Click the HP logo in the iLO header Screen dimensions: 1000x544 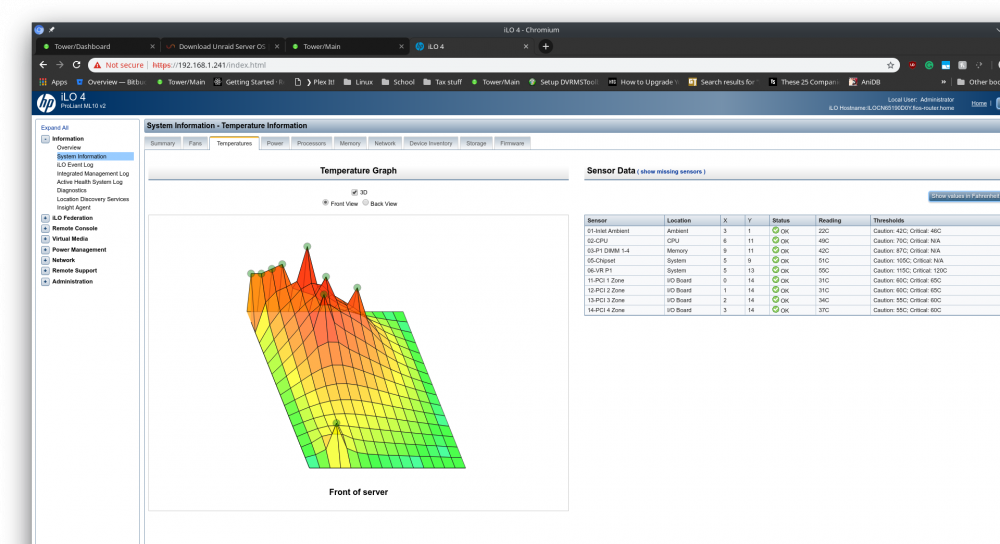(x=46, y=103)
